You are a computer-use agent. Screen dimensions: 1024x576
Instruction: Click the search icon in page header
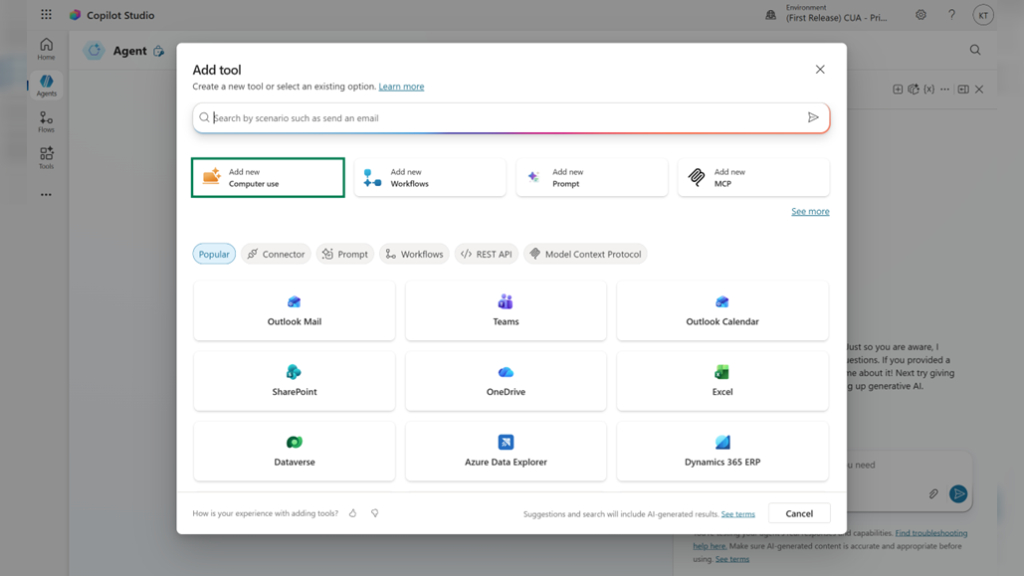pyautogui.click(x=975, y=50)
